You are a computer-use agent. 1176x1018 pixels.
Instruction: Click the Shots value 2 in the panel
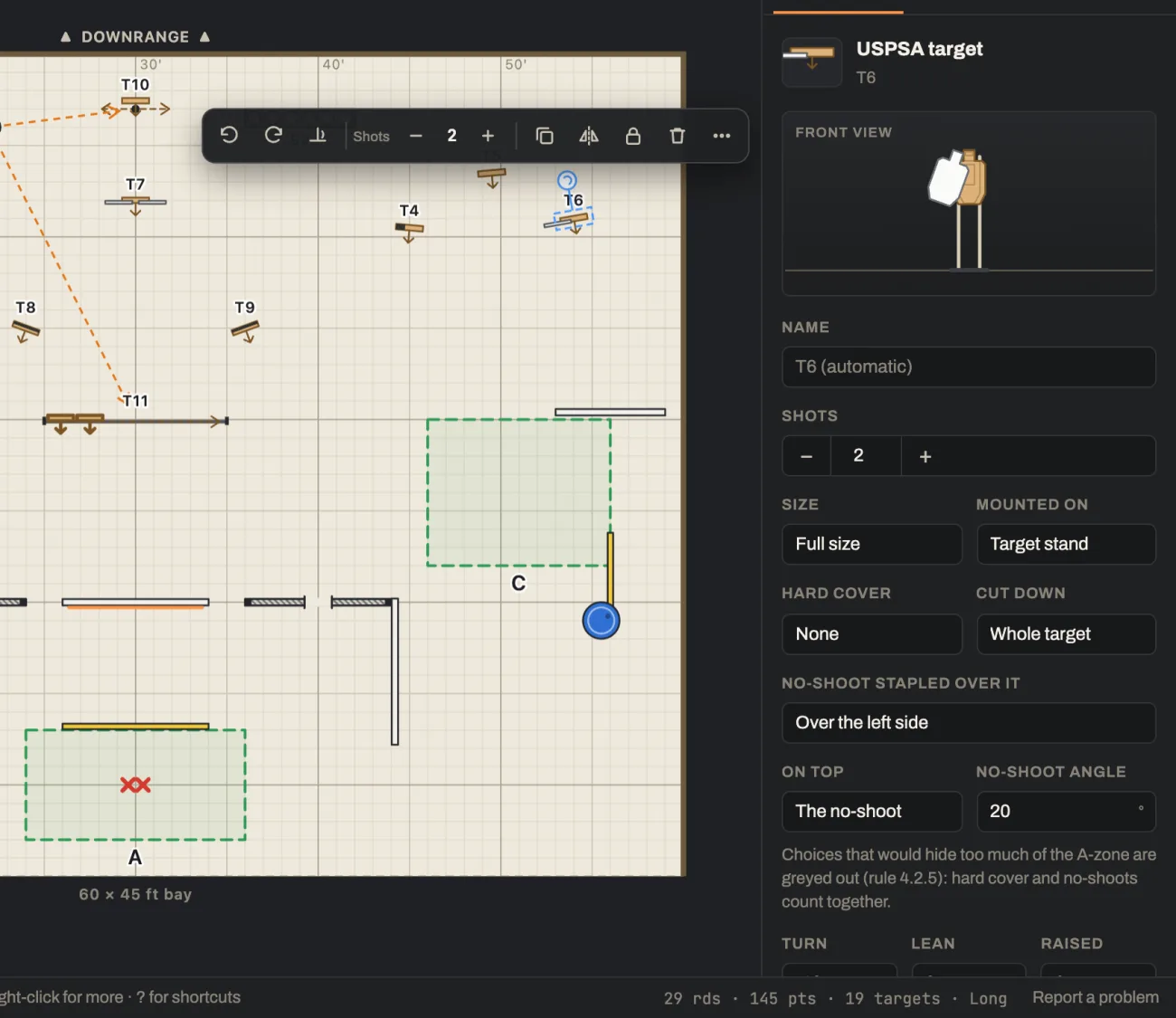[x=858, y=455]
